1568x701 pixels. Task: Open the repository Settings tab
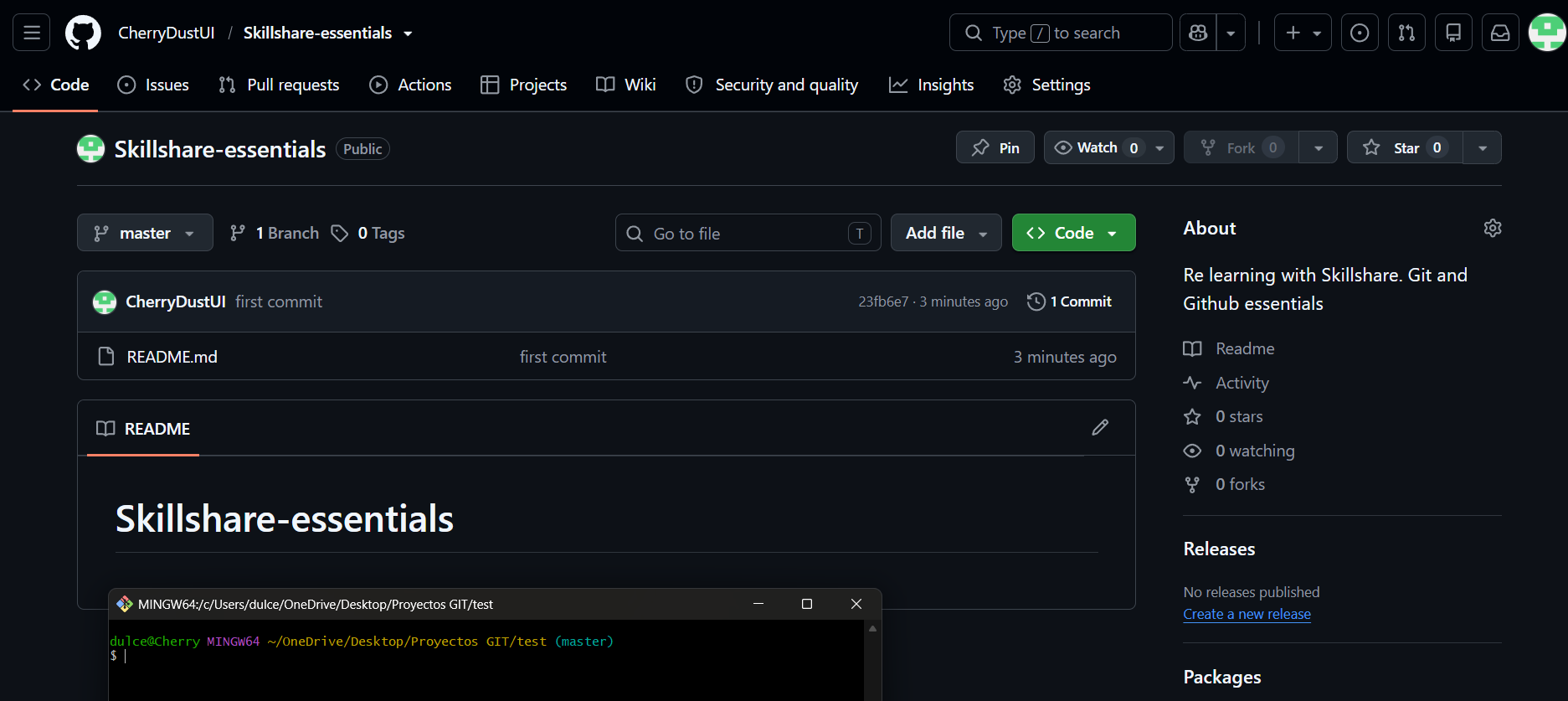click(x=1046, y=85)
